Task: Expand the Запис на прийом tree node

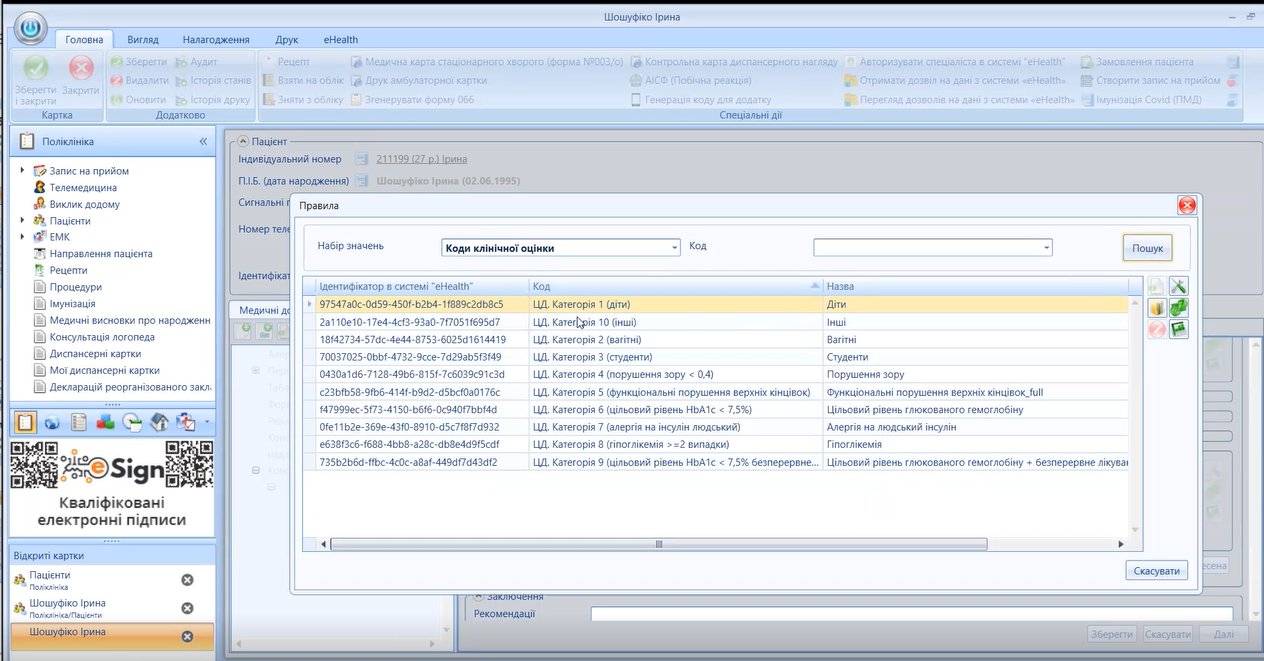Action: click(23, 171)
